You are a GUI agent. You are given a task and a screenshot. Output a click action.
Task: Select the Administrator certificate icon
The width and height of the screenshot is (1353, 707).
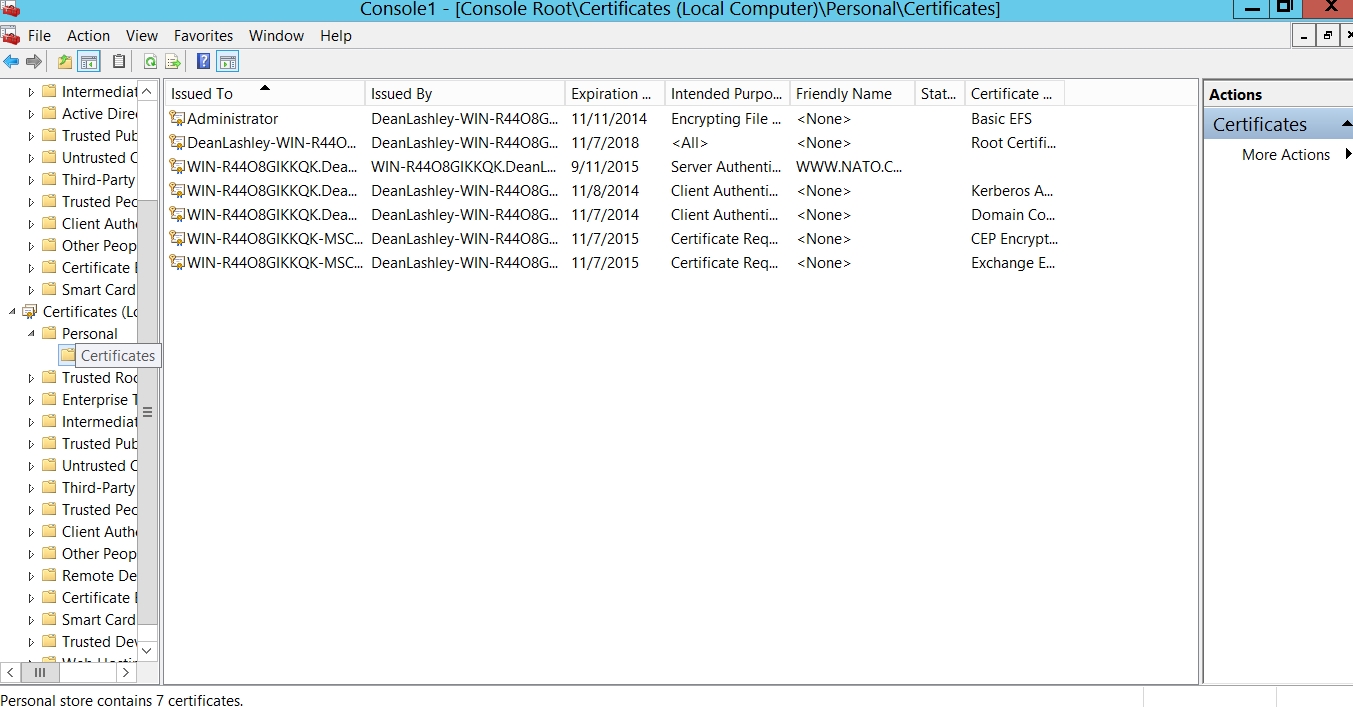(177, 119)
